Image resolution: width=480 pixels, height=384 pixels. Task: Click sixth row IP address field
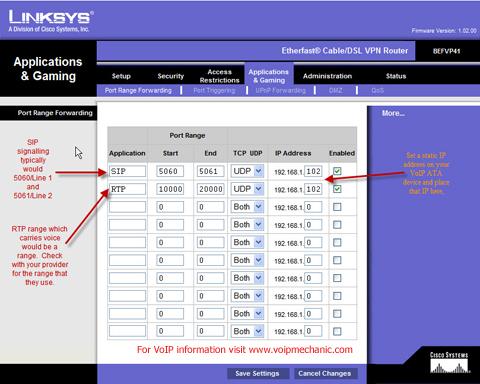313,260
